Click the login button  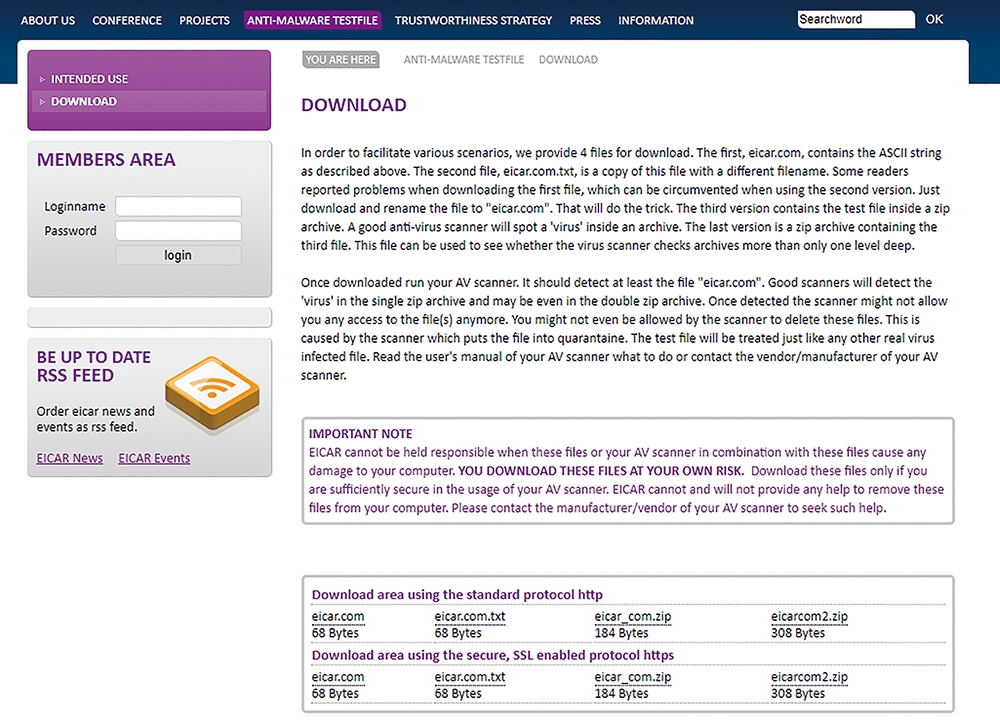[178, 255]
